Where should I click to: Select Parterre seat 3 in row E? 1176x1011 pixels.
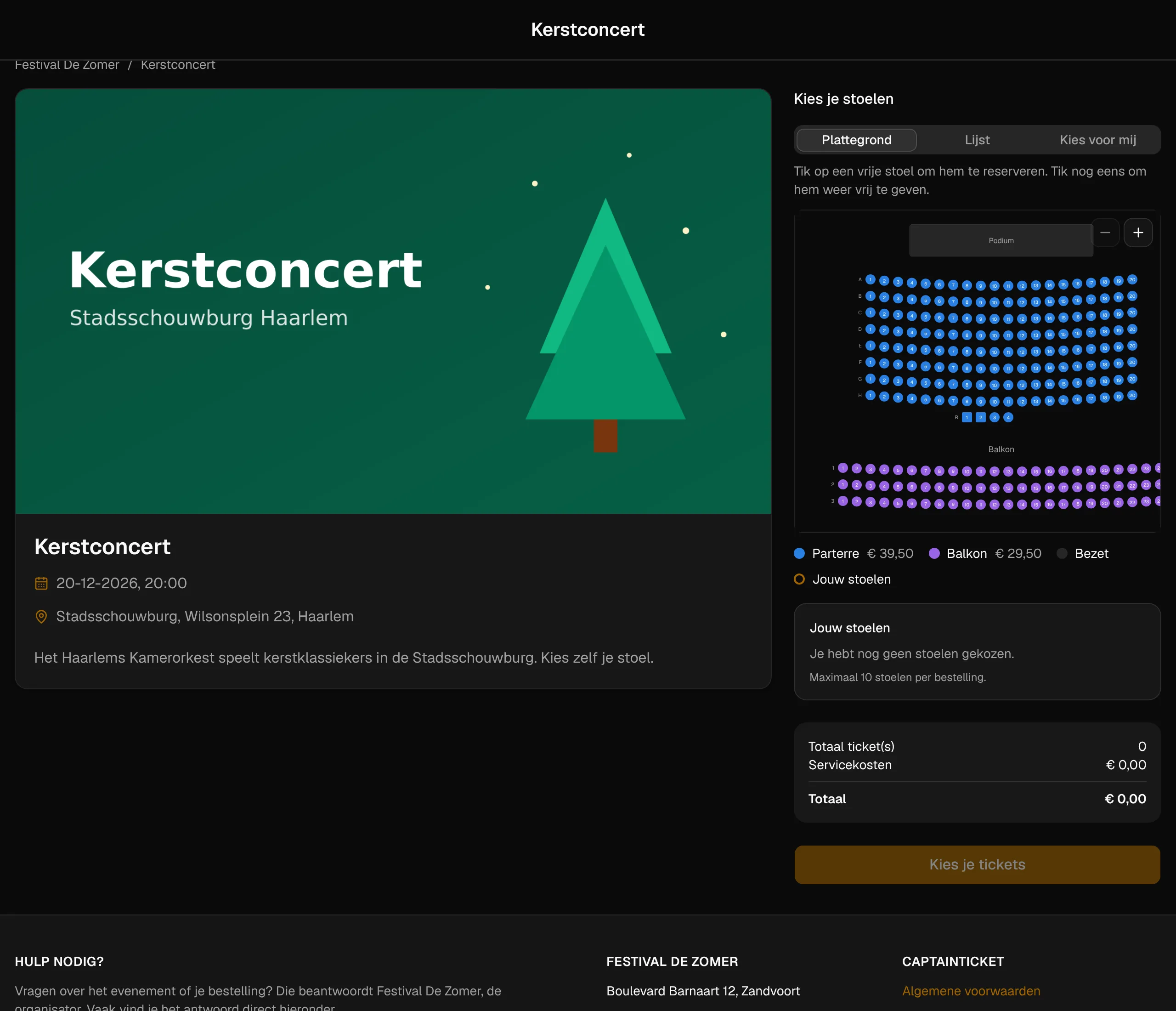(898, 347)
